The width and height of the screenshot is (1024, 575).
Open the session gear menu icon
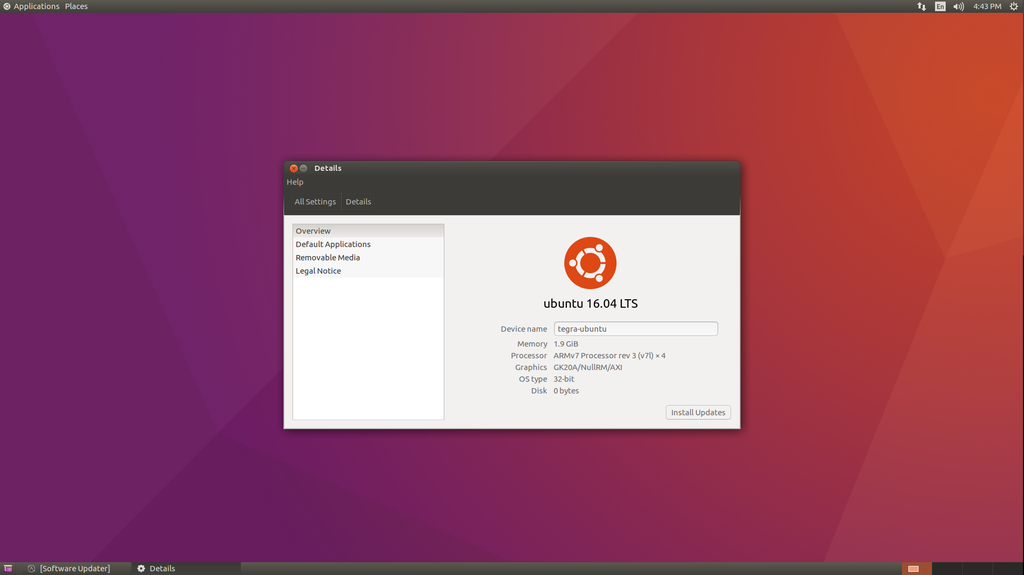tap(1014, 7)
